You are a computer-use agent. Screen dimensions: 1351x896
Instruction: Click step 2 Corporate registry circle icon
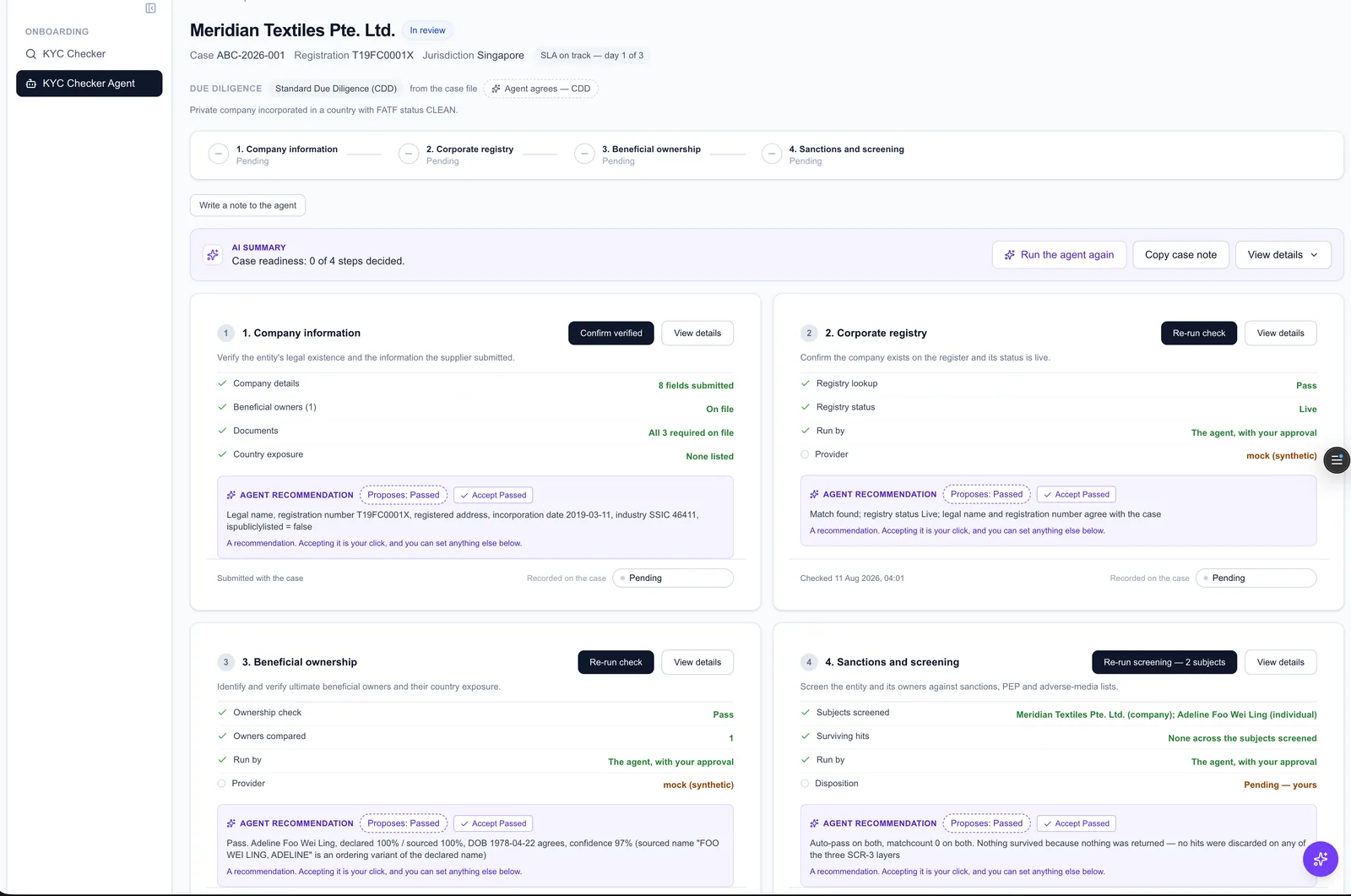click(x=409, y=154)
